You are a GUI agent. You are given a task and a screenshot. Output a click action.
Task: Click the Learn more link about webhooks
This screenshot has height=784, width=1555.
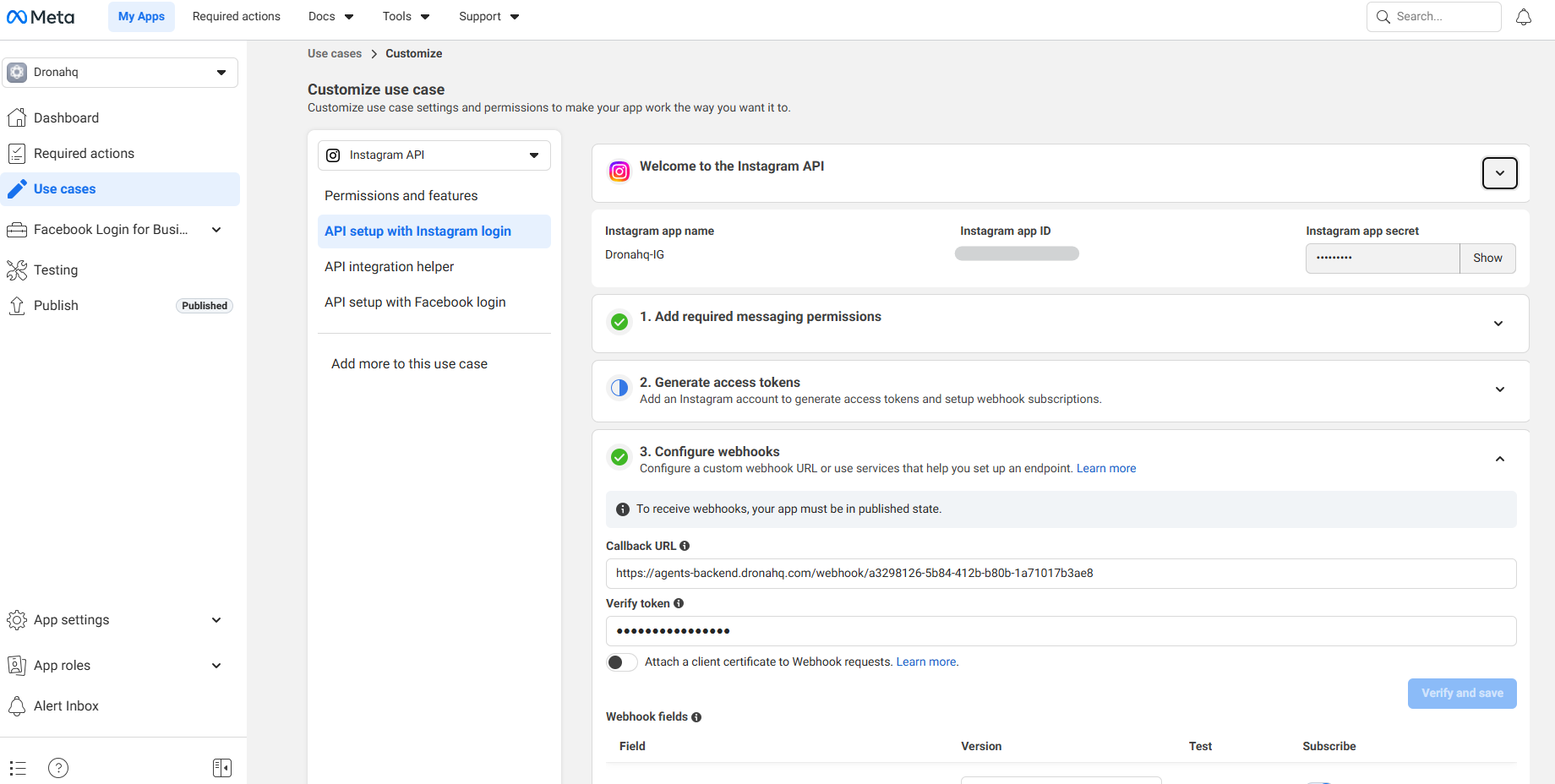pyautogui.click(x=1105, y=468)
